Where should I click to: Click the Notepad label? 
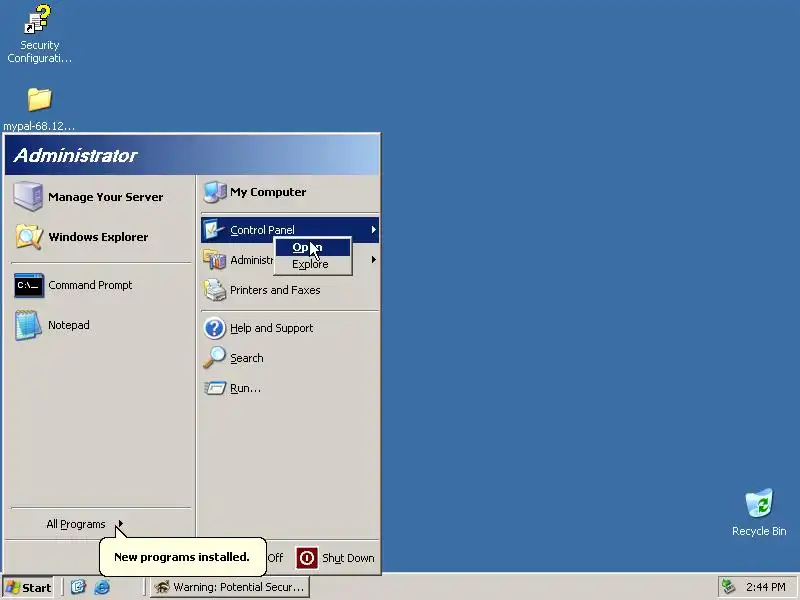69,325
